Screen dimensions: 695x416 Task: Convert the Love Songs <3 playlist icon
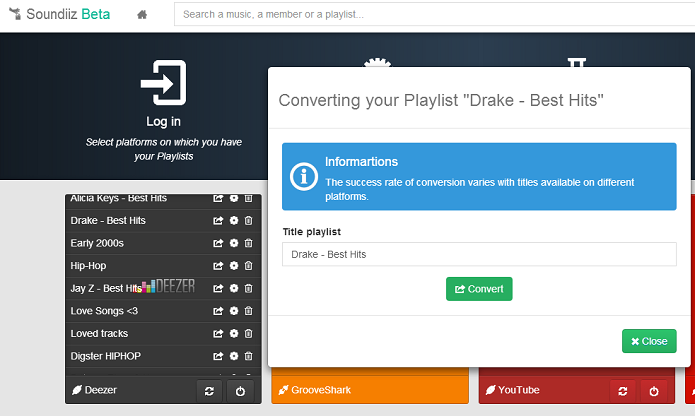point(218,311)
